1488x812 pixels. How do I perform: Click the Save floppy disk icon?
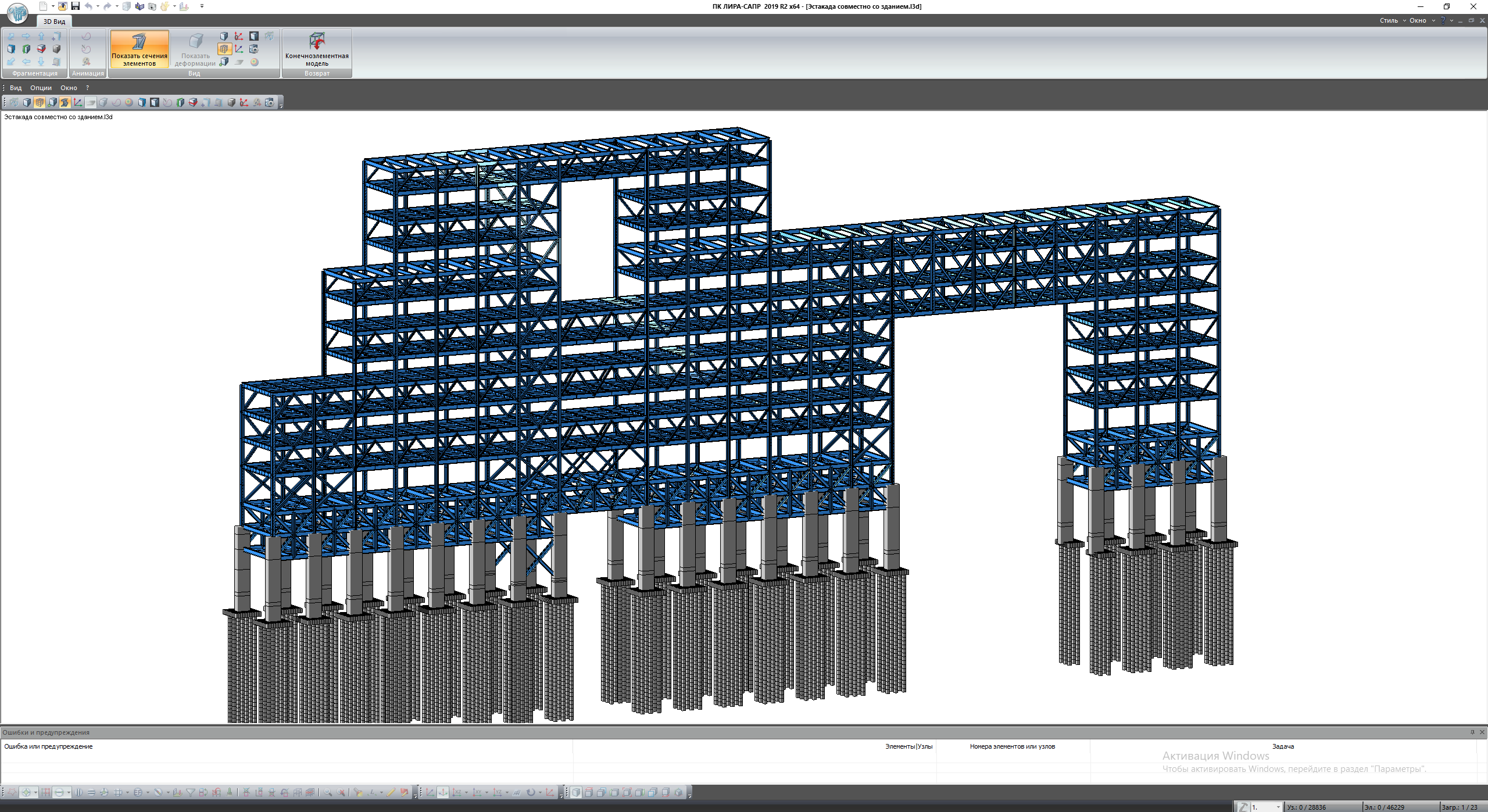pyautogui.click(x=75, y=6)
